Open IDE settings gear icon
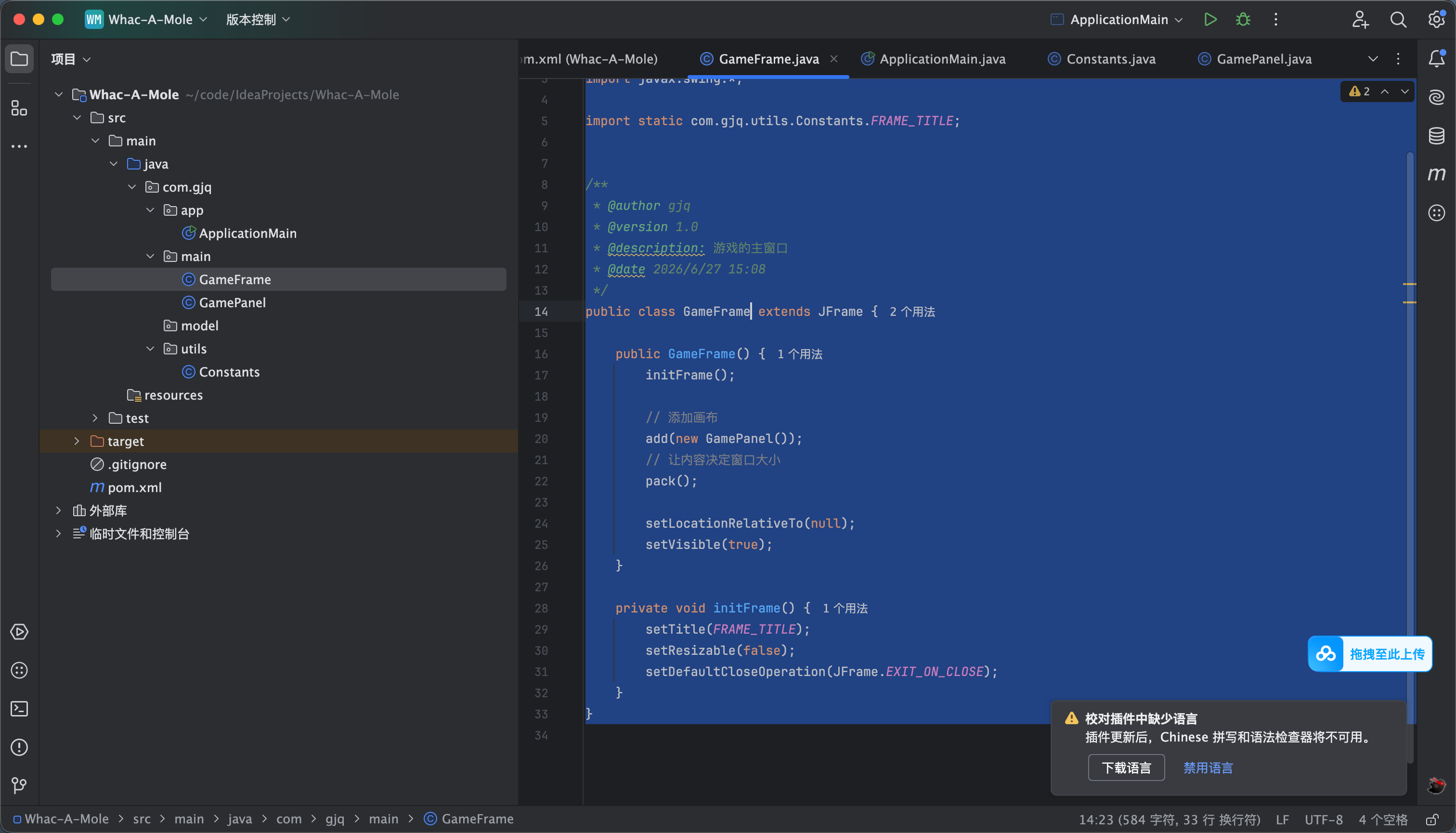This screenshot has width=1456, height=833. point(1437,19)
